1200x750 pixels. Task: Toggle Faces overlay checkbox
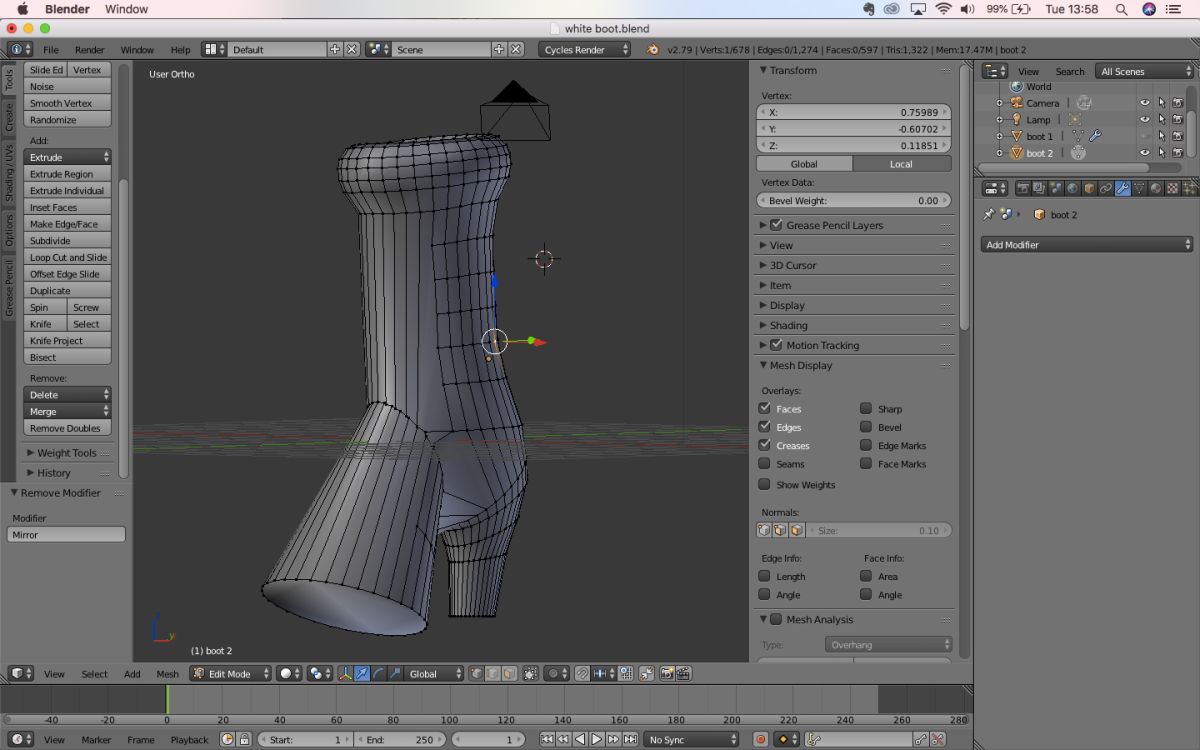(x=764, y=408)
